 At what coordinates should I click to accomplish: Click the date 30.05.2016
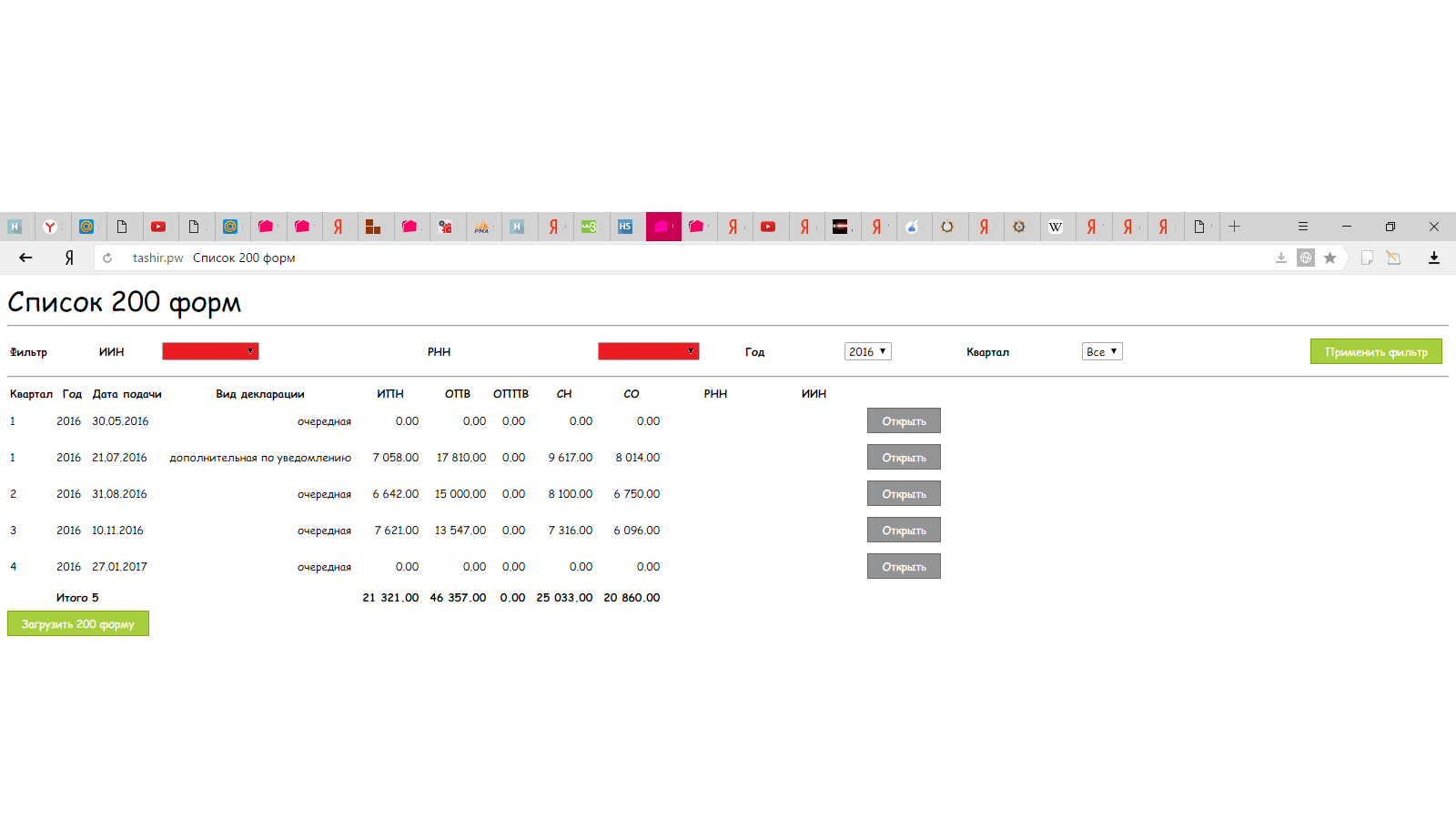120,421
